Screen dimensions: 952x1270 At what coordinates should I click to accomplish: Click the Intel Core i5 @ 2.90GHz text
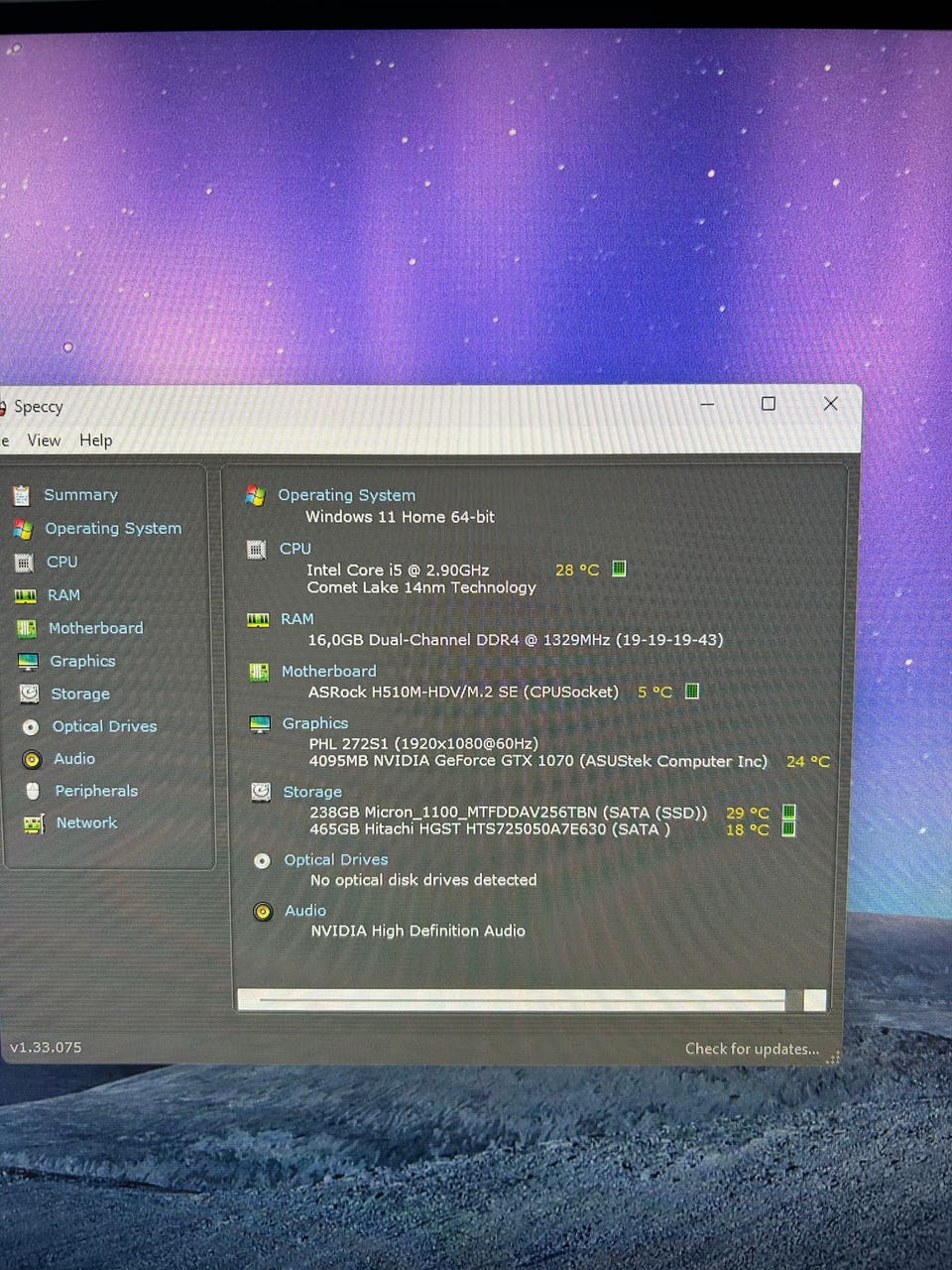point(398,571)
